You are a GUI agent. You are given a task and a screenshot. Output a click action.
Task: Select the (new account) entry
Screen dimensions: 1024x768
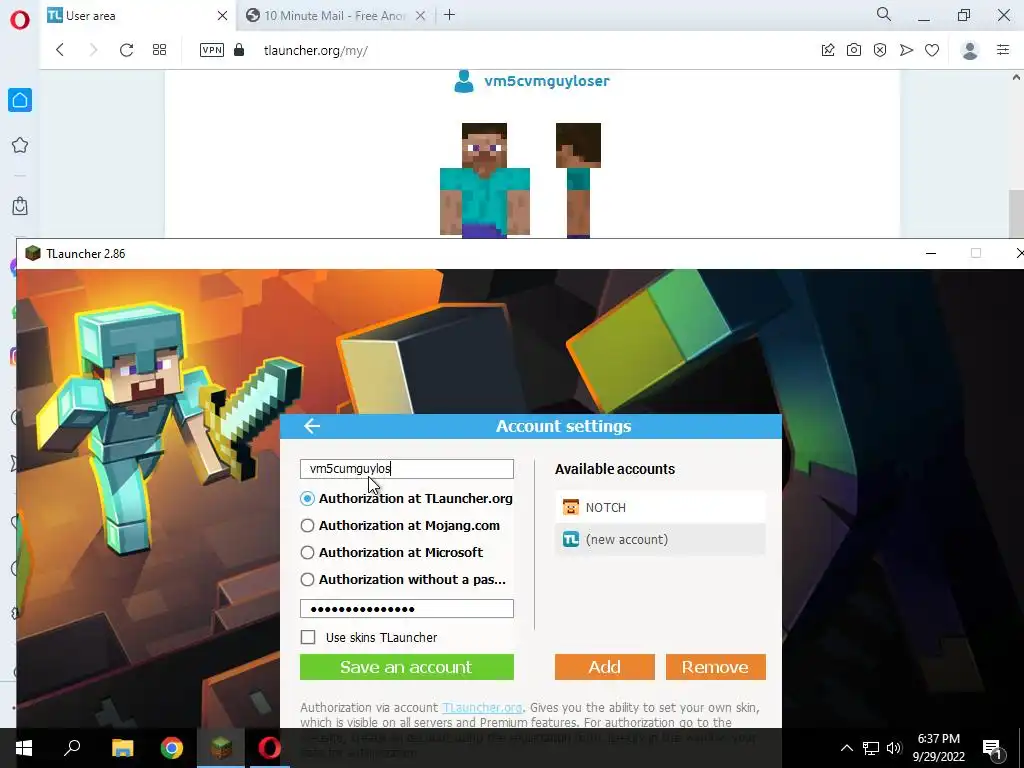[x=660, y=539]
